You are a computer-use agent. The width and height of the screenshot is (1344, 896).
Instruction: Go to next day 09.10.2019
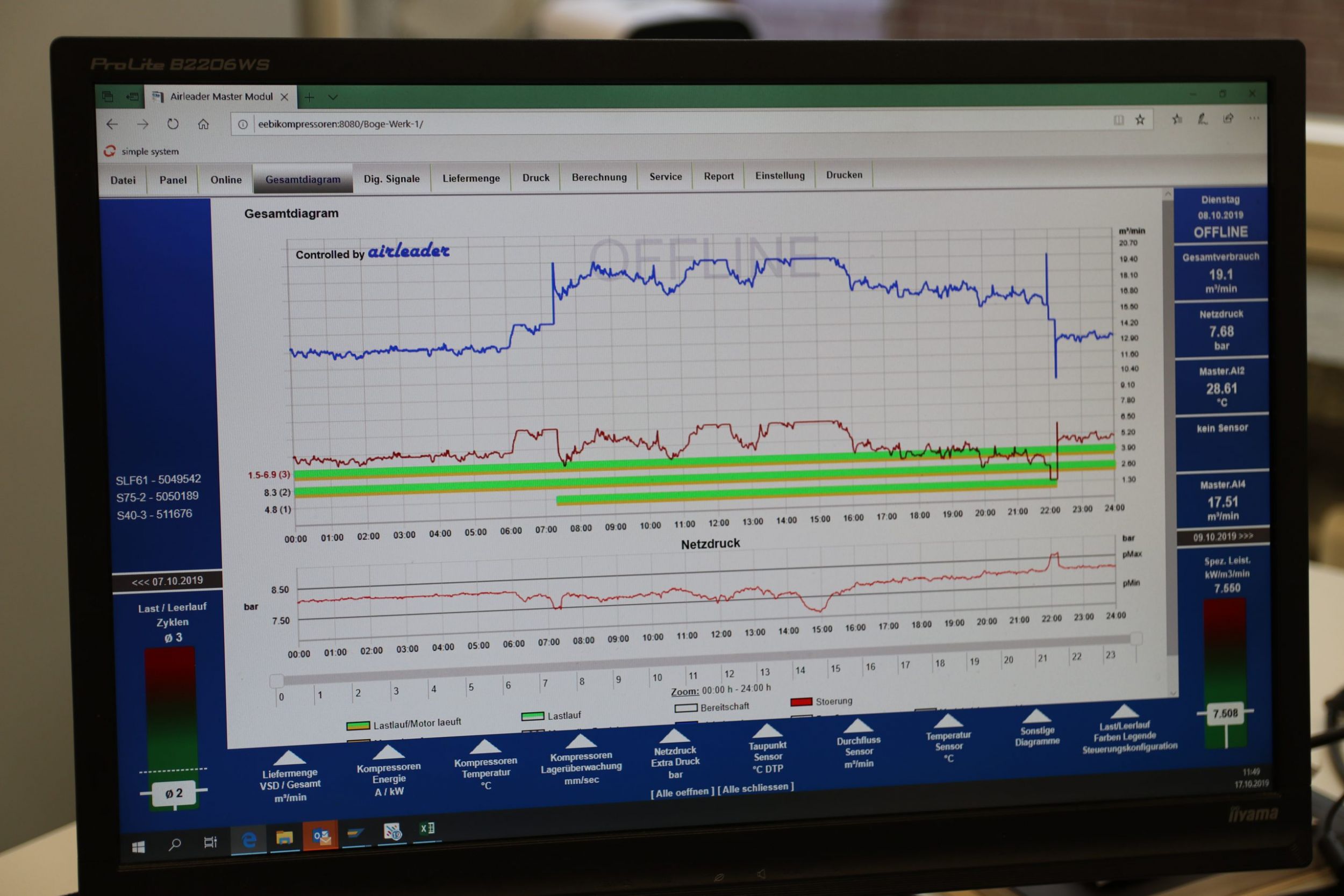coord(1223,536)
